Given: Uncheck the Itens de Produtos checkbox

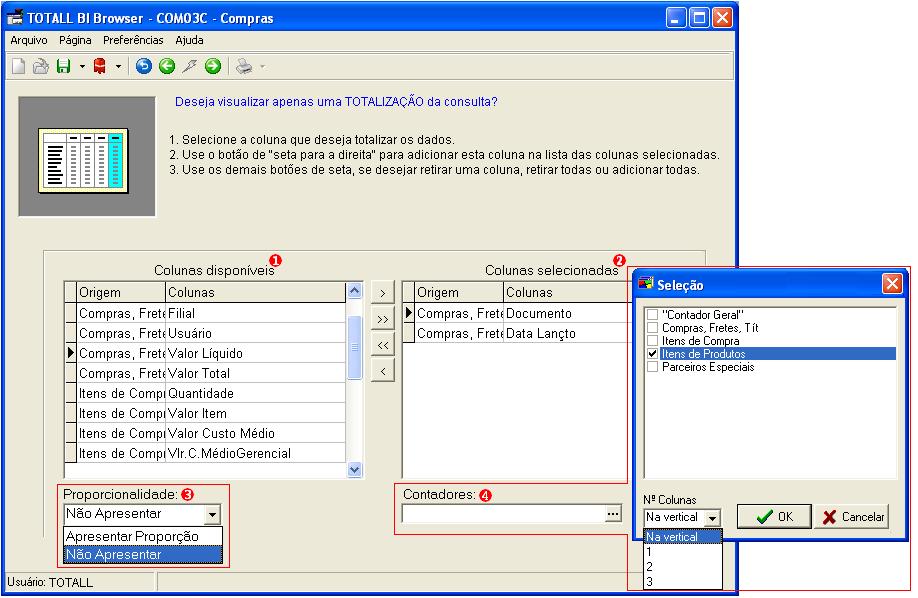Looking at the screenshot, I should coord(652,354).
